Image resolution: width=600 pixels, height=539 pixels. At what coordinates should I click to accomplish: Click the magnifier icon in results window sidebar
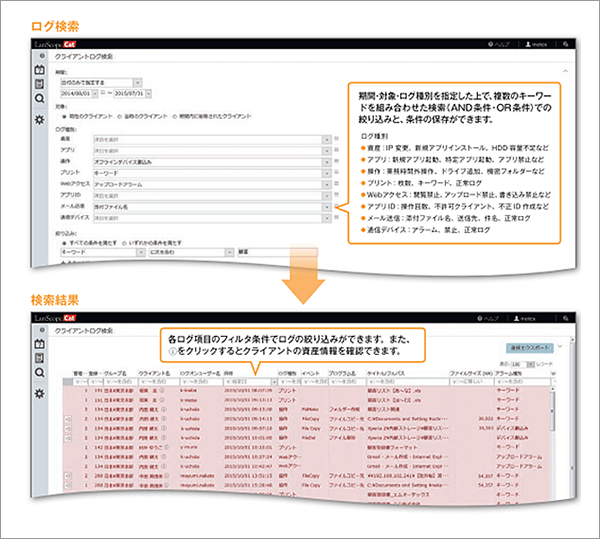[x=39, y=373]
